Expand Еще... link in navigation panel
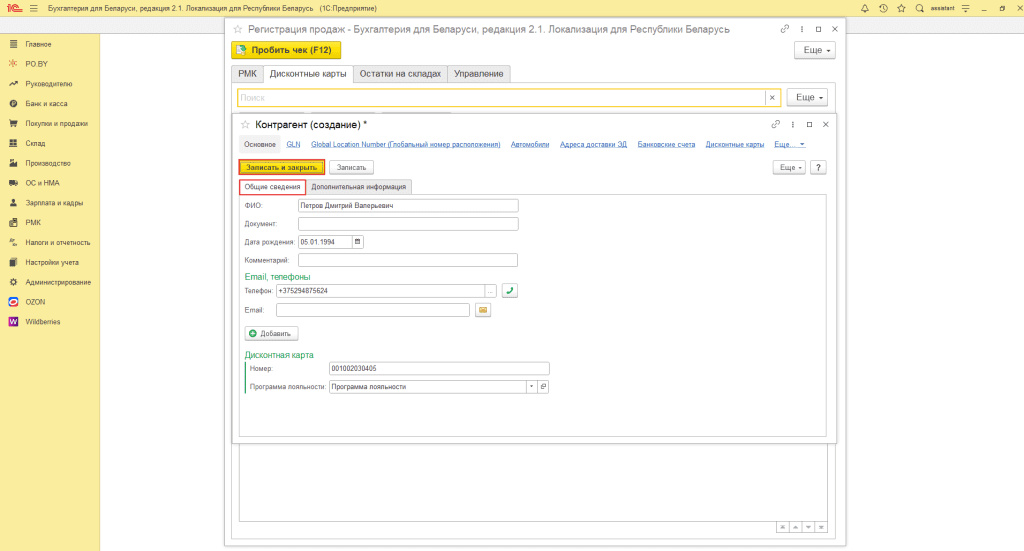1024x551 pixels. click(x=789, y=144)
